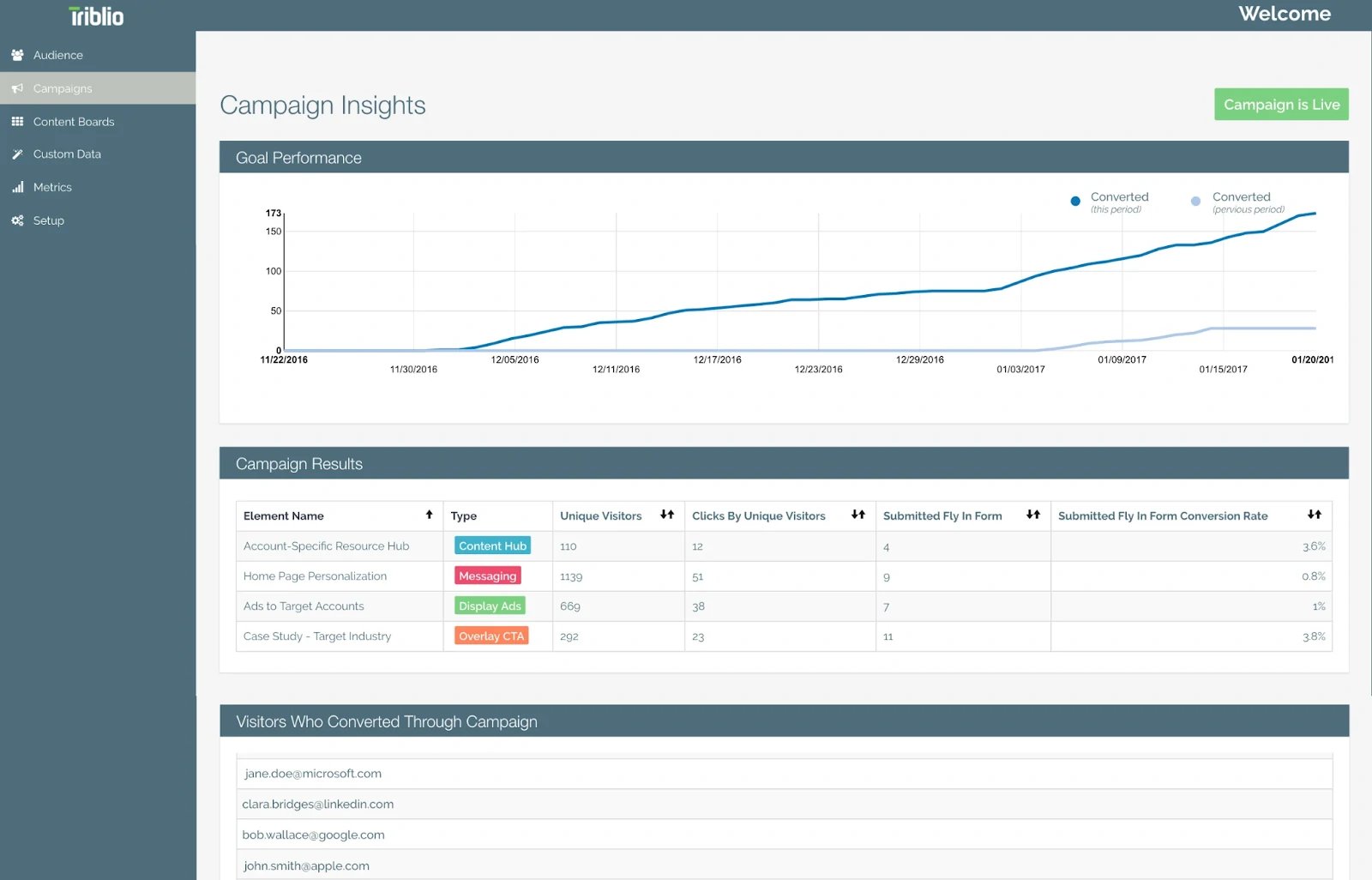1372x880 pixels.
Task: Click the conversion rate value 3.8%
Action: [x=1314, y=636]
